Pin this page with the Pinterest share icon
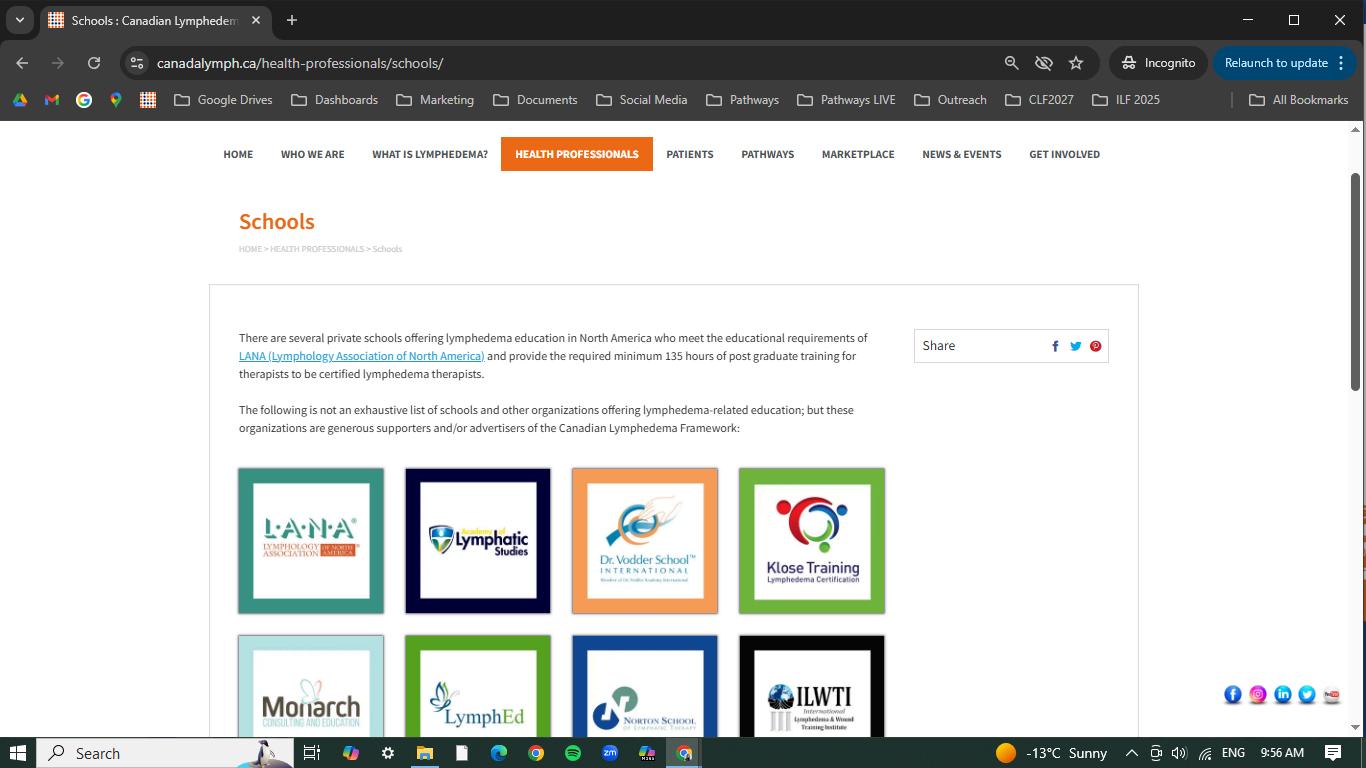 1096,346
